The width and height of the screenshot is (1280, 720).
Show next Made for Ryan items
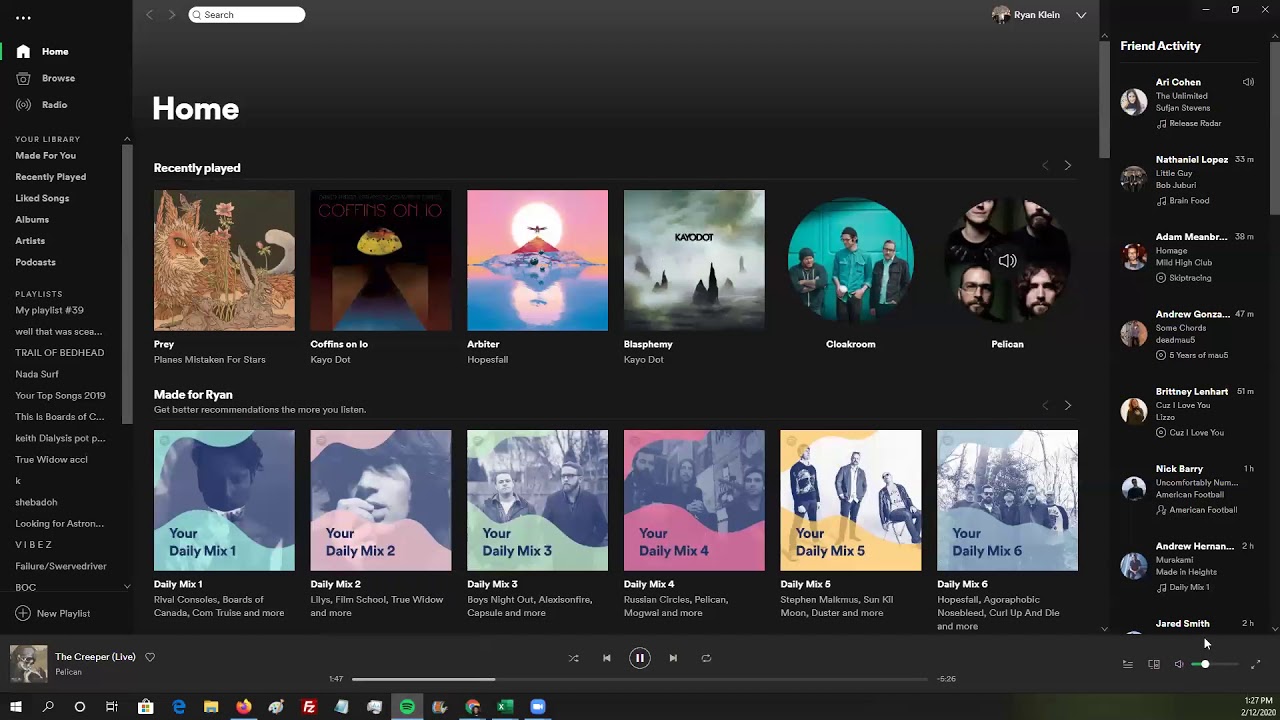pos(1067,405)
